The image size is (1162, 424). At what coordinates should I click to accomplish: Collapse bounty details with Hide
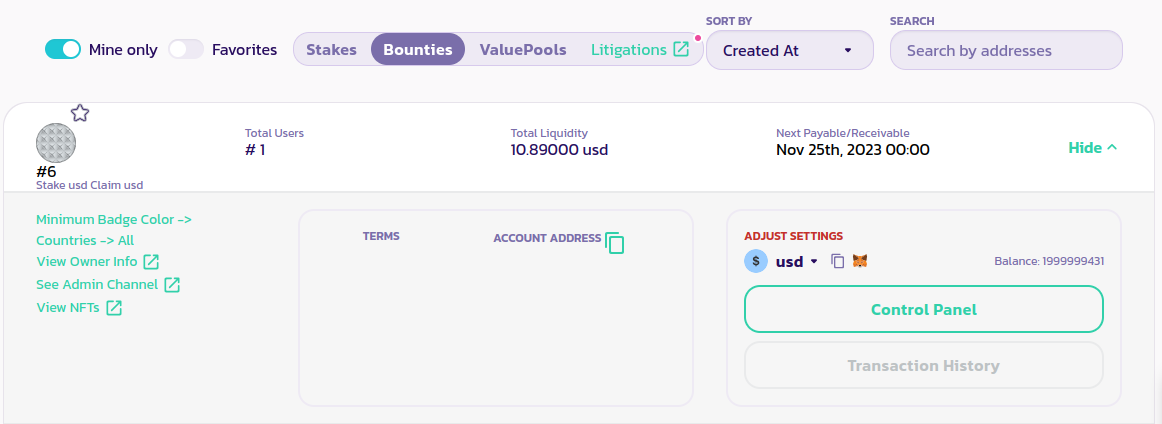[1093, 148]
